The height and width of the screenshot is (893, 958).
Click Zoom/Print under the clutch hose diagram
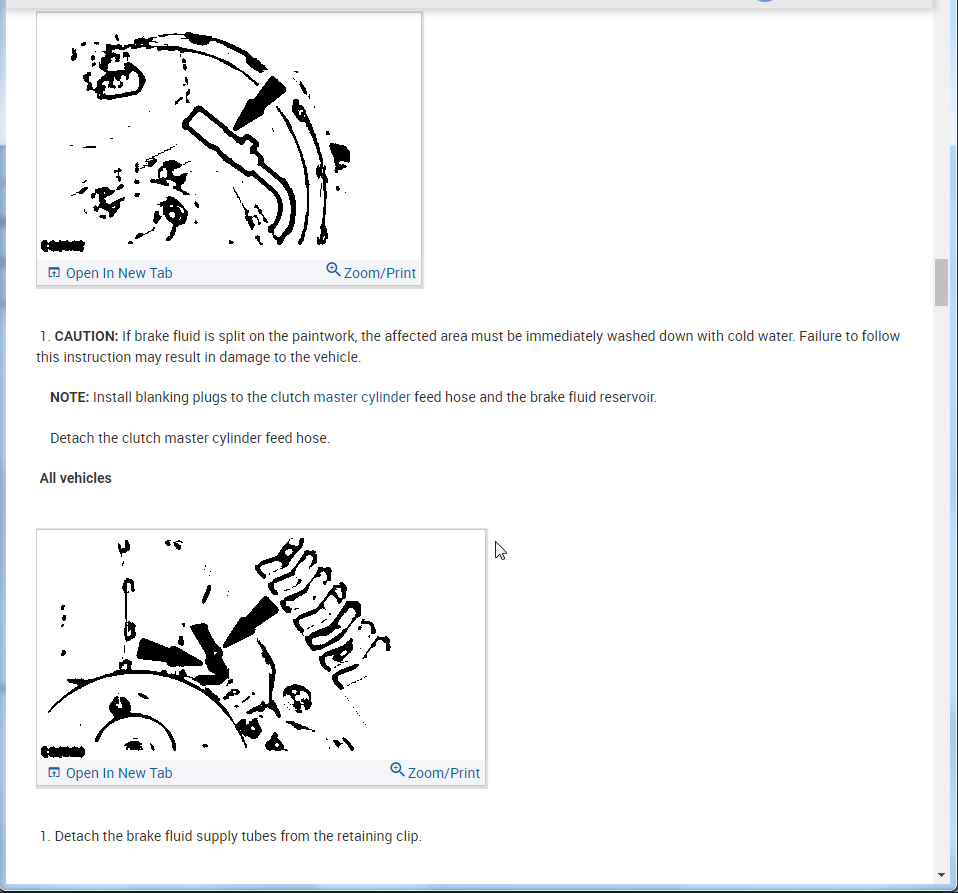pyautogui.click(x=371, y=272)
